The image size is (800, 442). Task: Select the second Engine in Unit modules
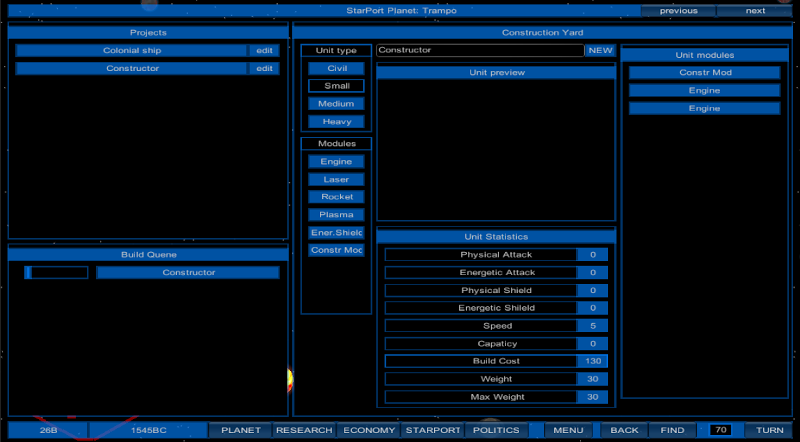[x=705, y=108]
